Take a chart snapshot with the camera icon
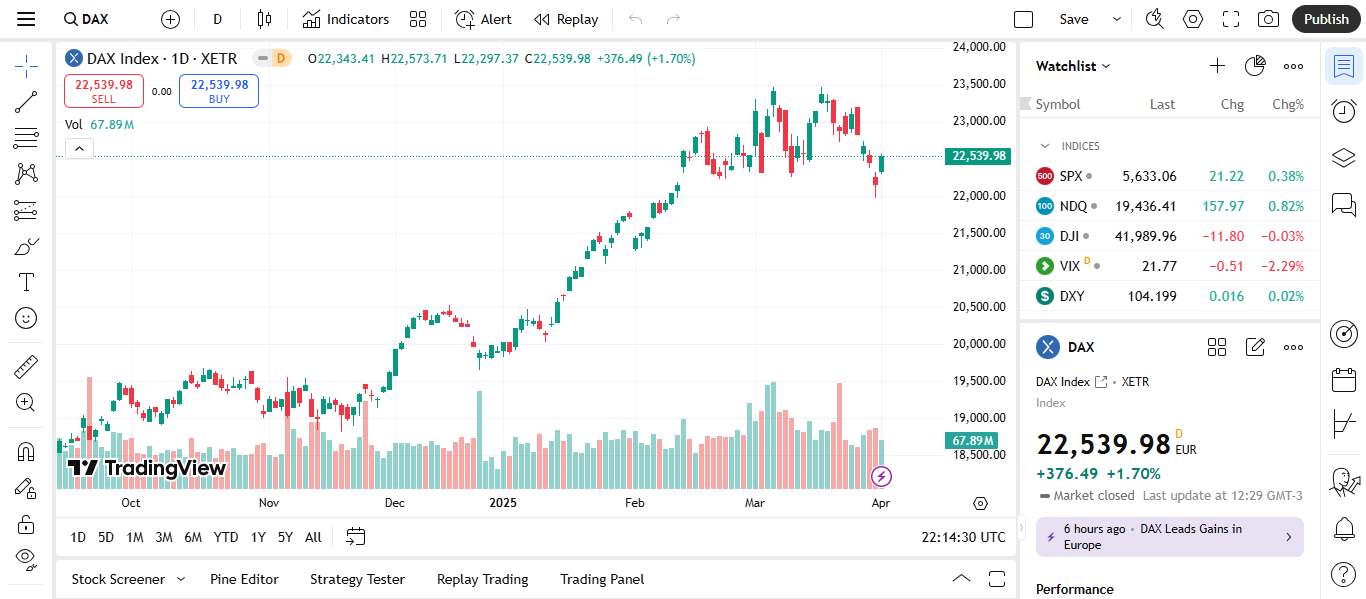 pyautogui.click(x=1269, y=18)
